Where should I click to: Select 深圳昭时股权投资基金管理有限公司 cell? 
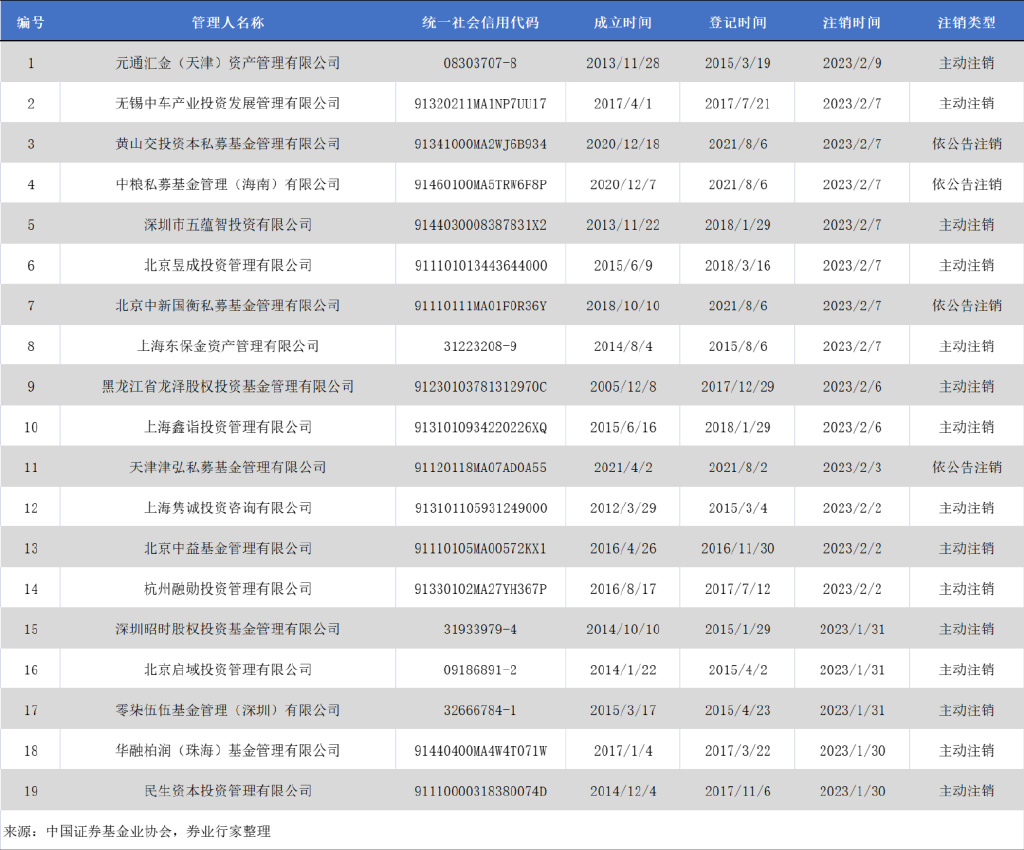[227, 629]
